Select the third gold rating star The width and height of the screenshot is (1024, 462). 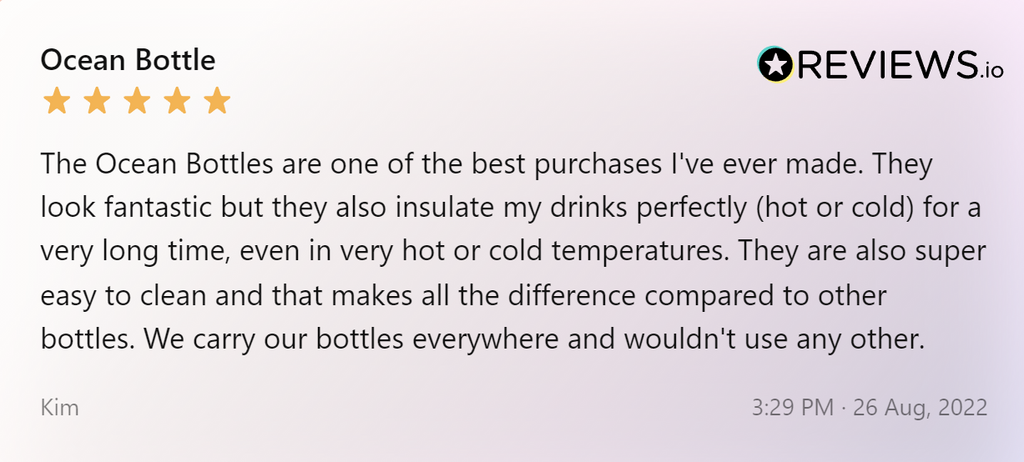[x=136, y=101]
